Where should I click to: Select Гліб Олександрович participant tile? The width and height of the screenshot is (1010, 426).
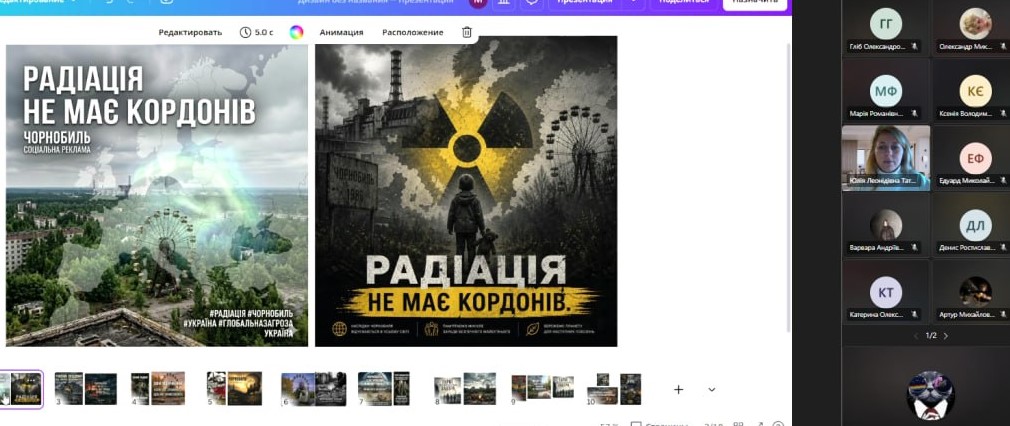coord(886,28)
